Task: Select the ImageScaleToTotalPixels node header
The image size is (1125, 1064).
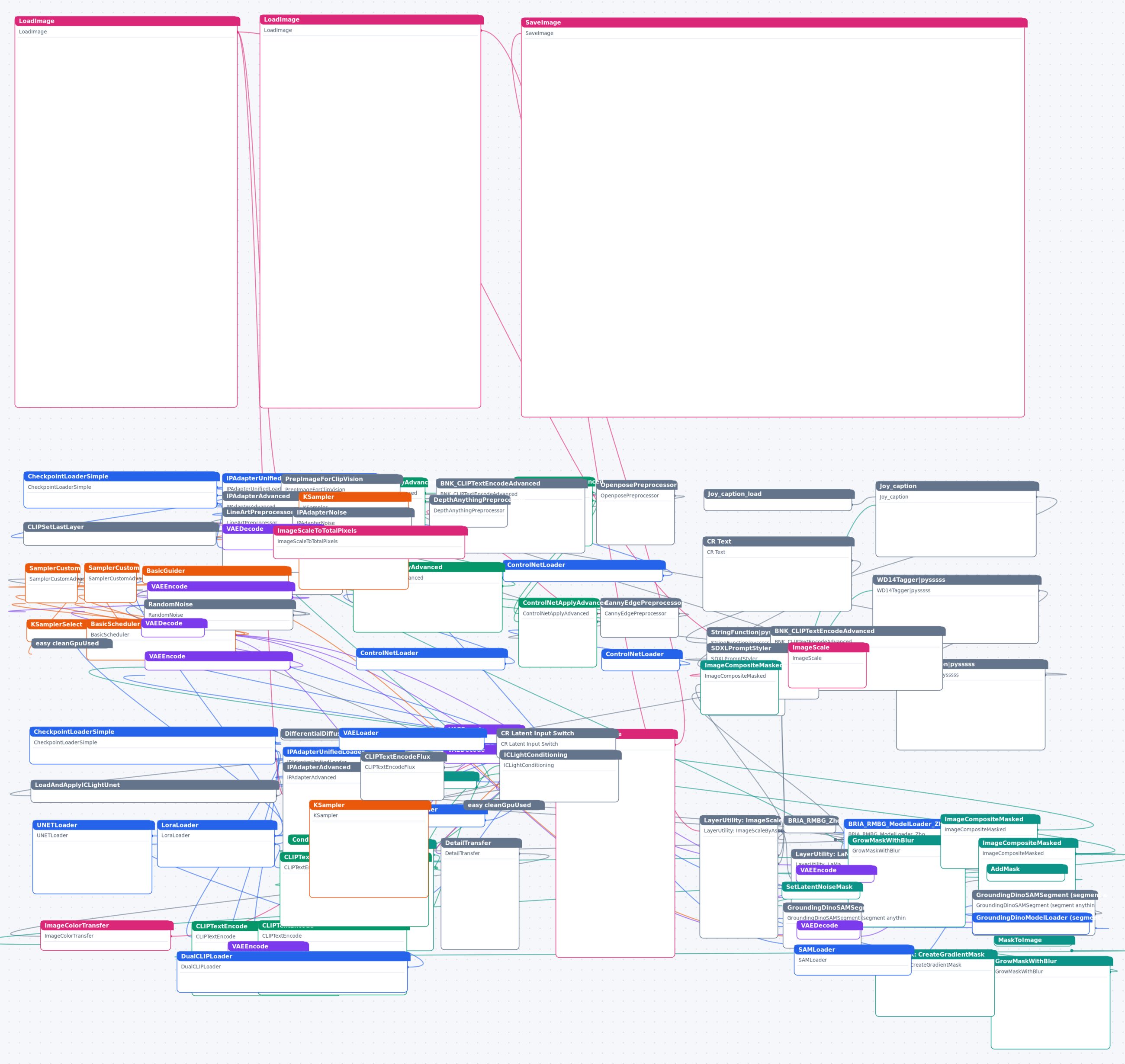Action: (370, 531)
